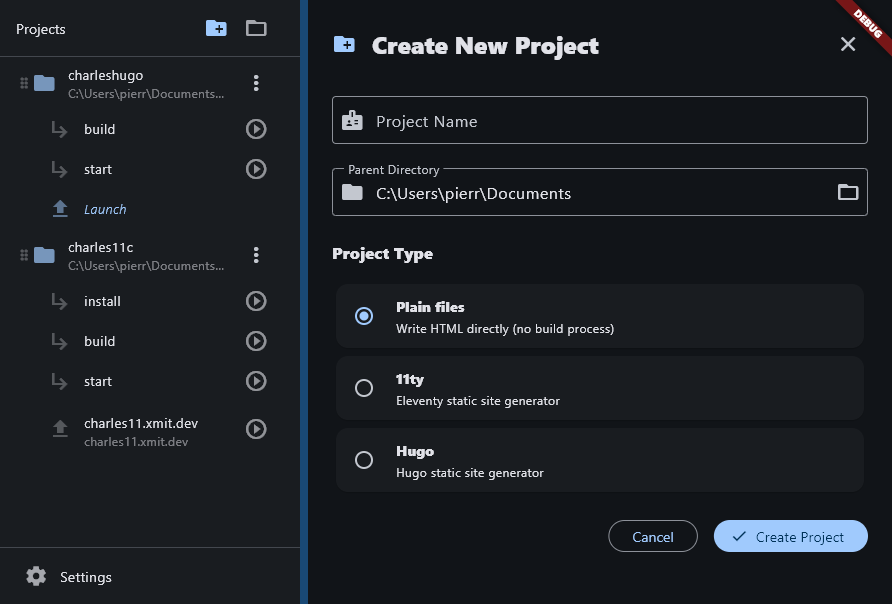Browse for parent directory folder icon
Screen dimensions: 892x604
847,193
